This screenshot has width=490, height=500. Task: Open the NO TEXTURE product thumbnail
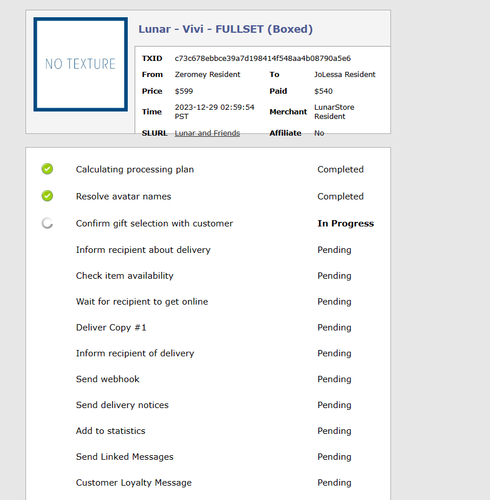tap(80, 64)
